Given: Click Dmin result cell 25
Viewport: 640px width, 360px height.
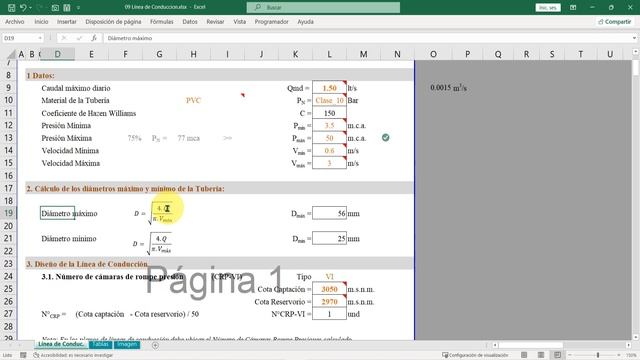Looking at the screenshot, I should coord(329,238).
